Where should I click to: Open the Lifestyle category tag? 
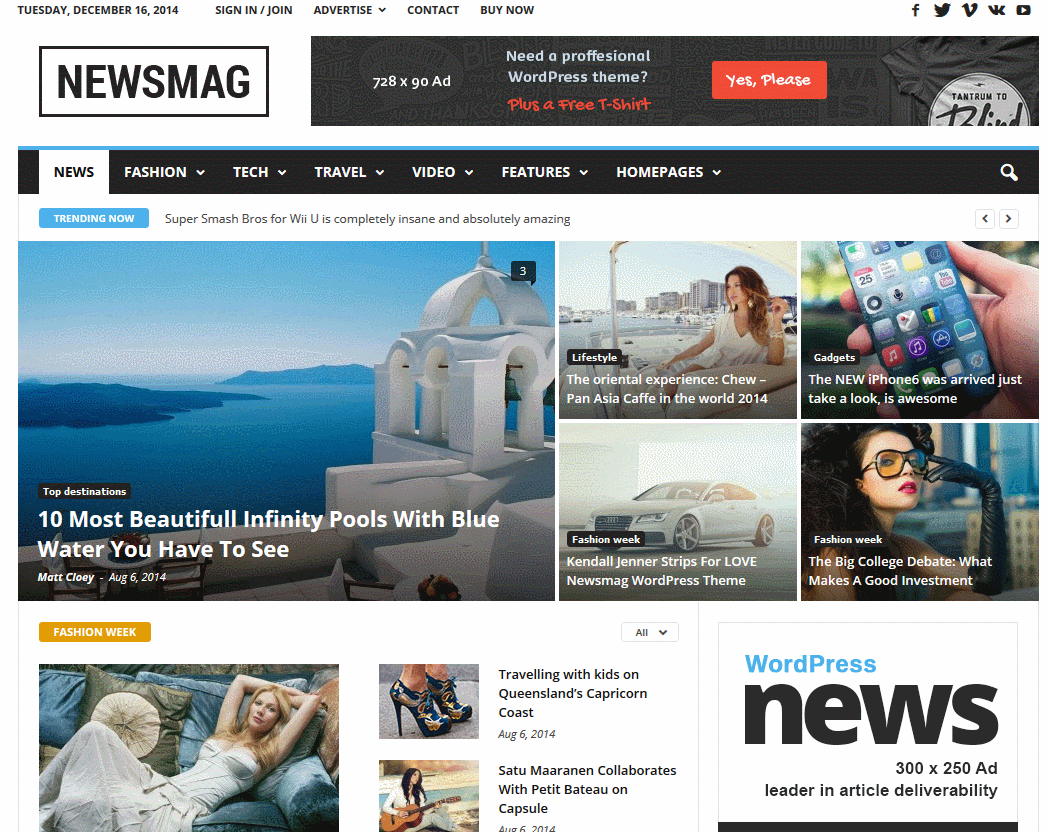pos(594,358)
